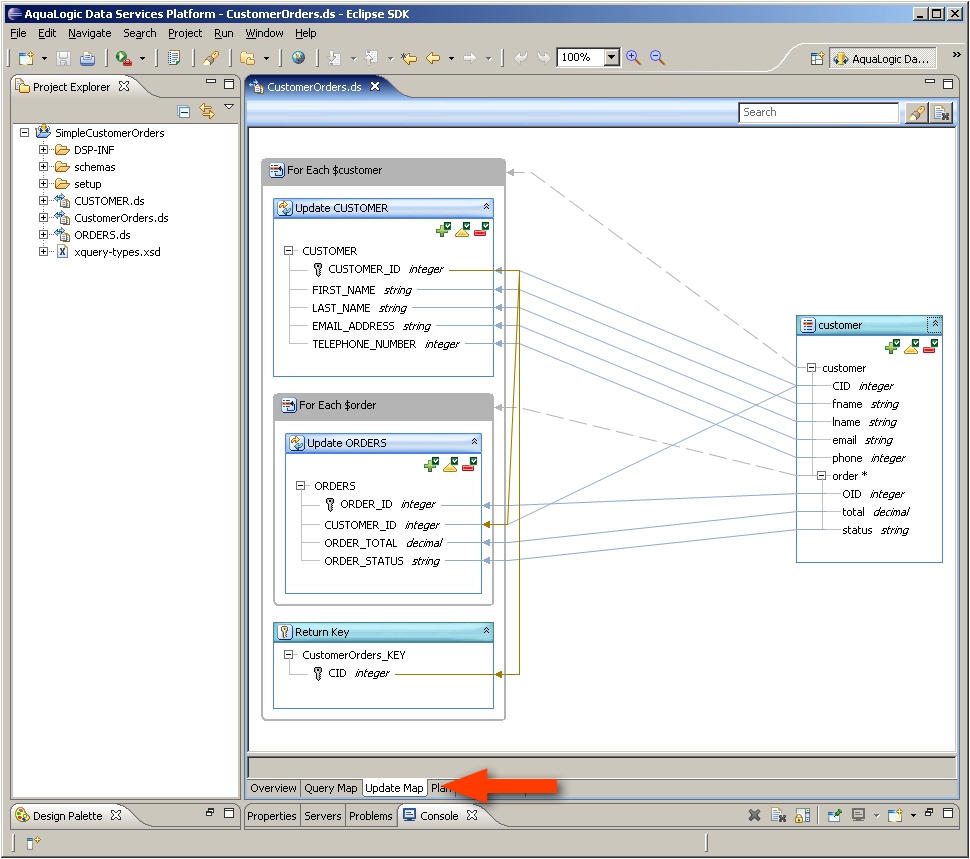Toggle the create (plus) option on customer block

893,347
